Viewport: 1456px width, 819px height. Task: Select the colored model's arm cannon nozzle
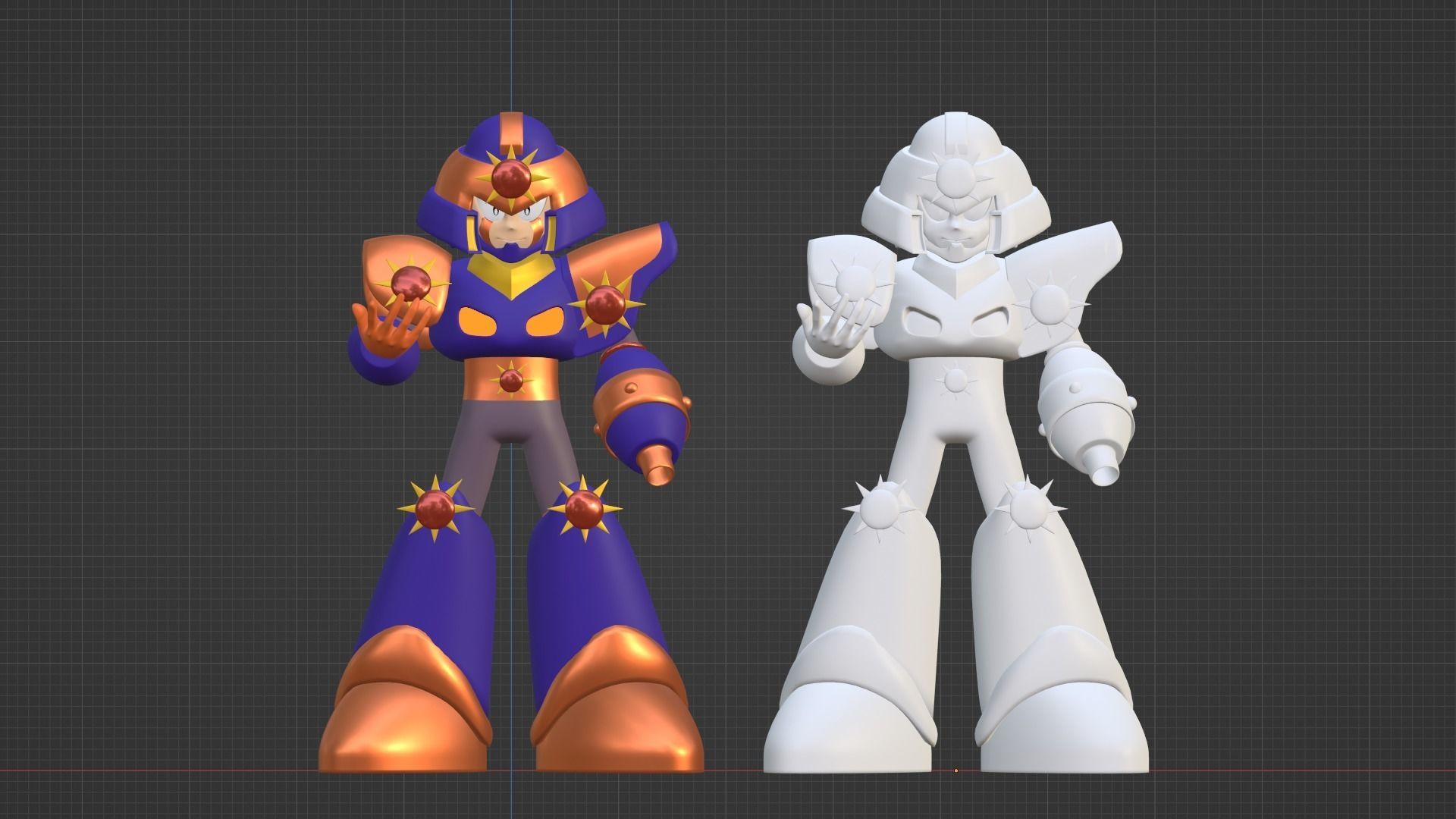(657, 465)
